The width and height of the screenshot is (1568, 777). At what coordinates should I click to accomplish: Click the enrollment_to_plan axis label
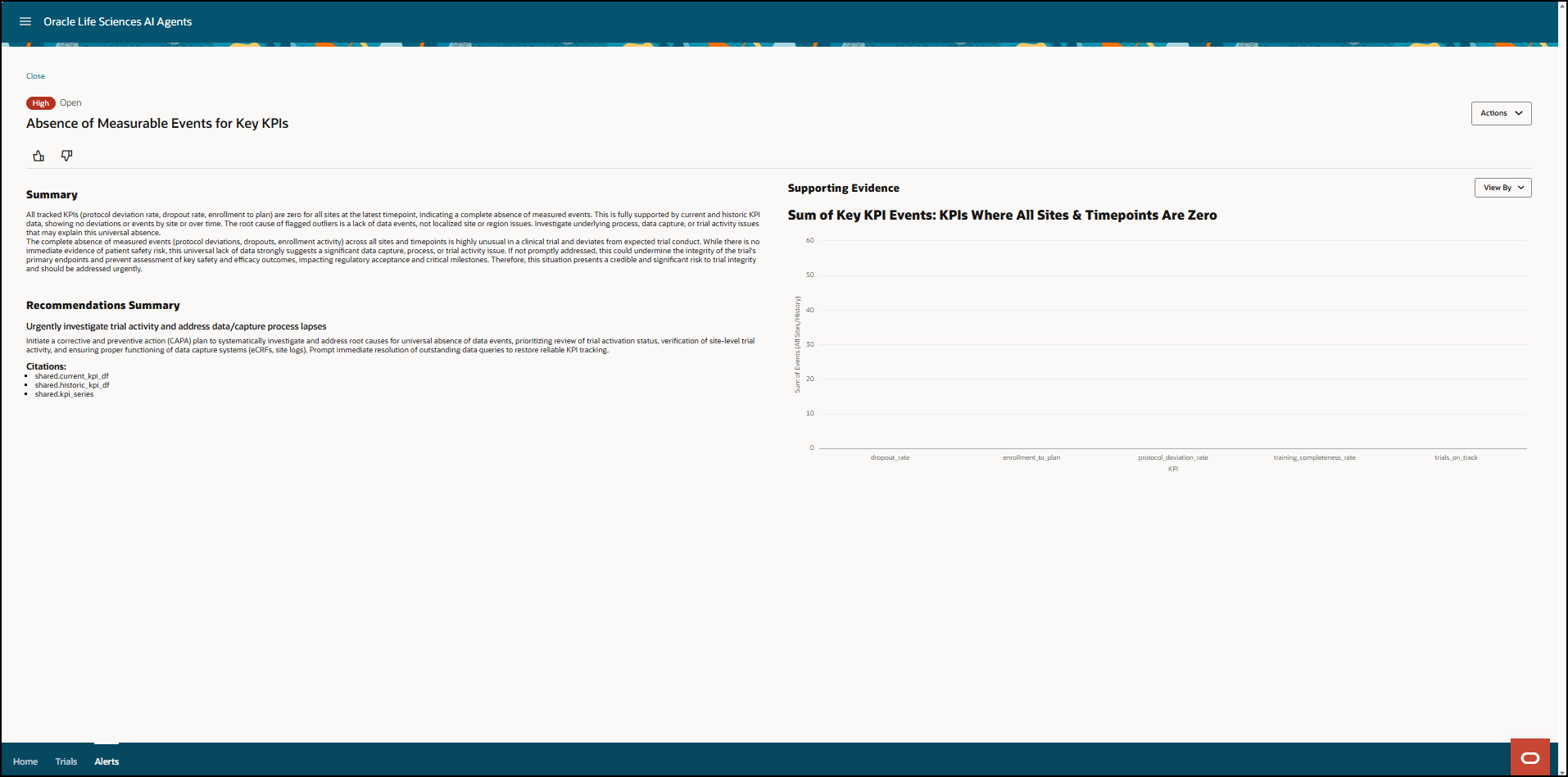click(1031, 457)
